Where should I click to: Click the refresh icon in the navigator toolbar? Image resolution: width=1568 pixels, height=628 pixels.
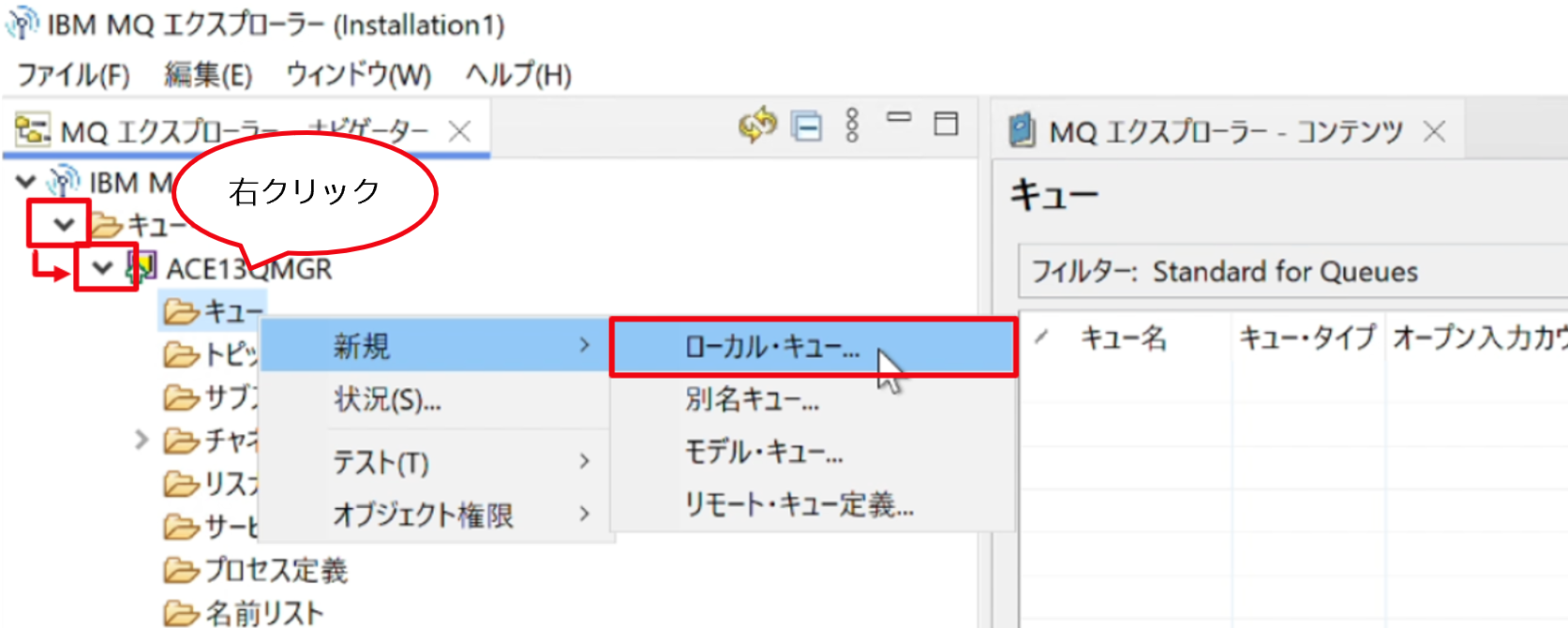(757, 126)
